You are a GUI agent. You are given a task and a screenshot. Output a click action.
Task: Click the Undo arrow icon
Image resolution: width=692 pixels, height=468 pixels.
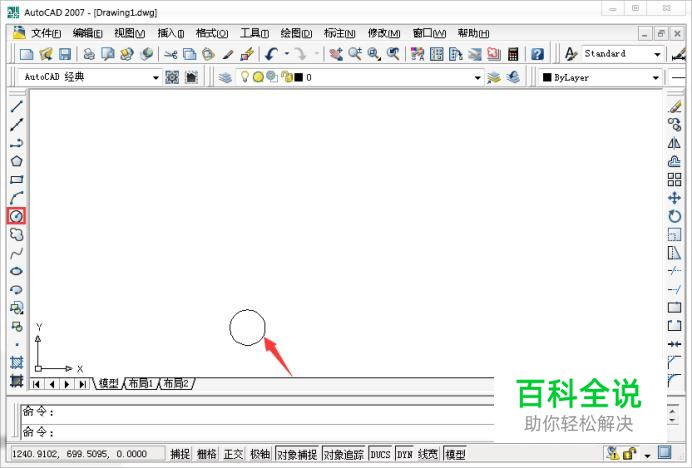[x=271, y=54]
